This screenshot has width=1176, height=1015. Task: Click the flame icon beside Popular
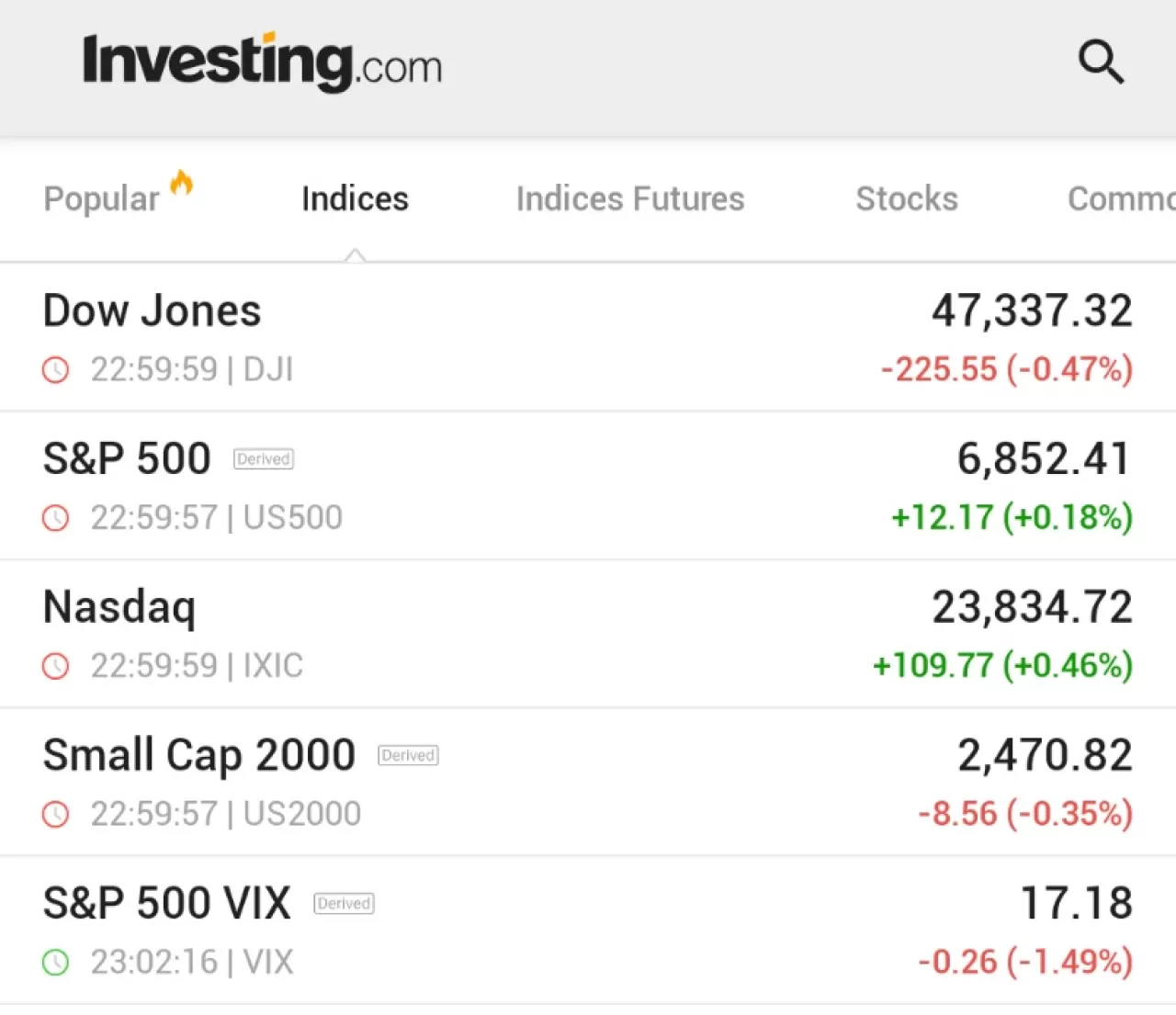(182, 182)
